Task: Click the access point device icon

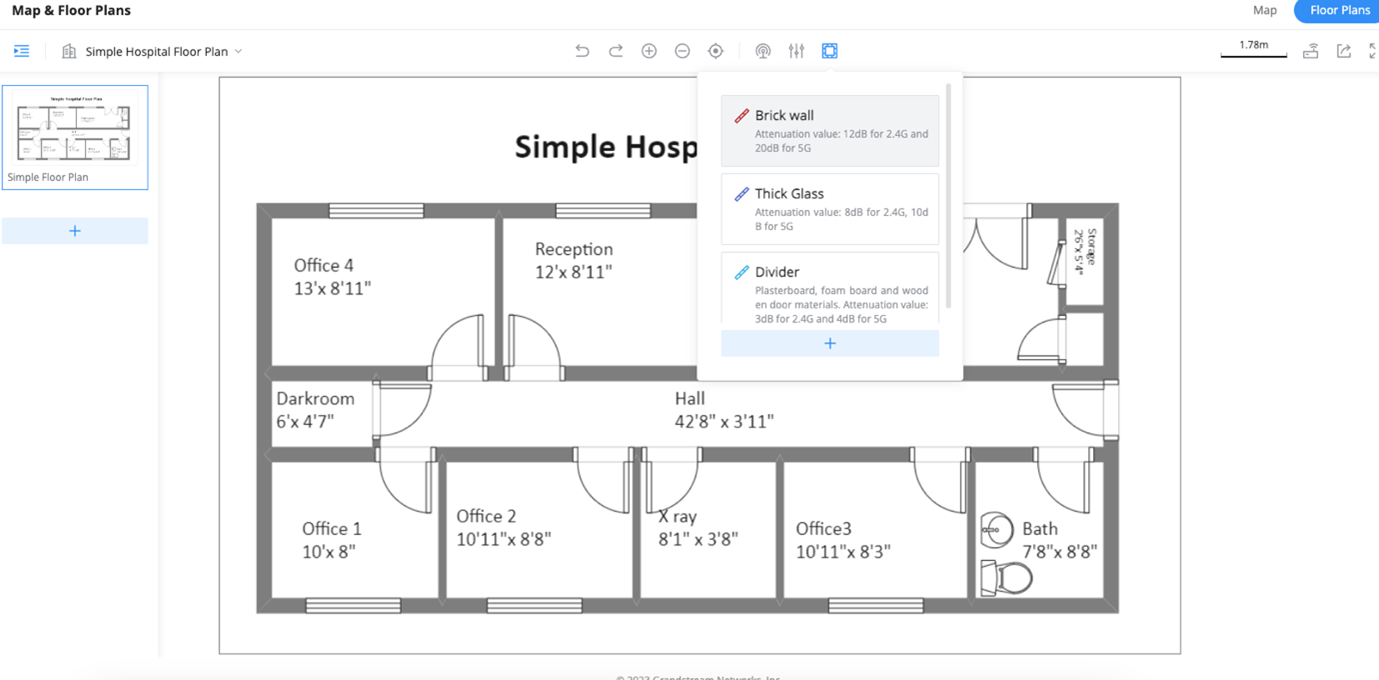Action: (1310, 51)
